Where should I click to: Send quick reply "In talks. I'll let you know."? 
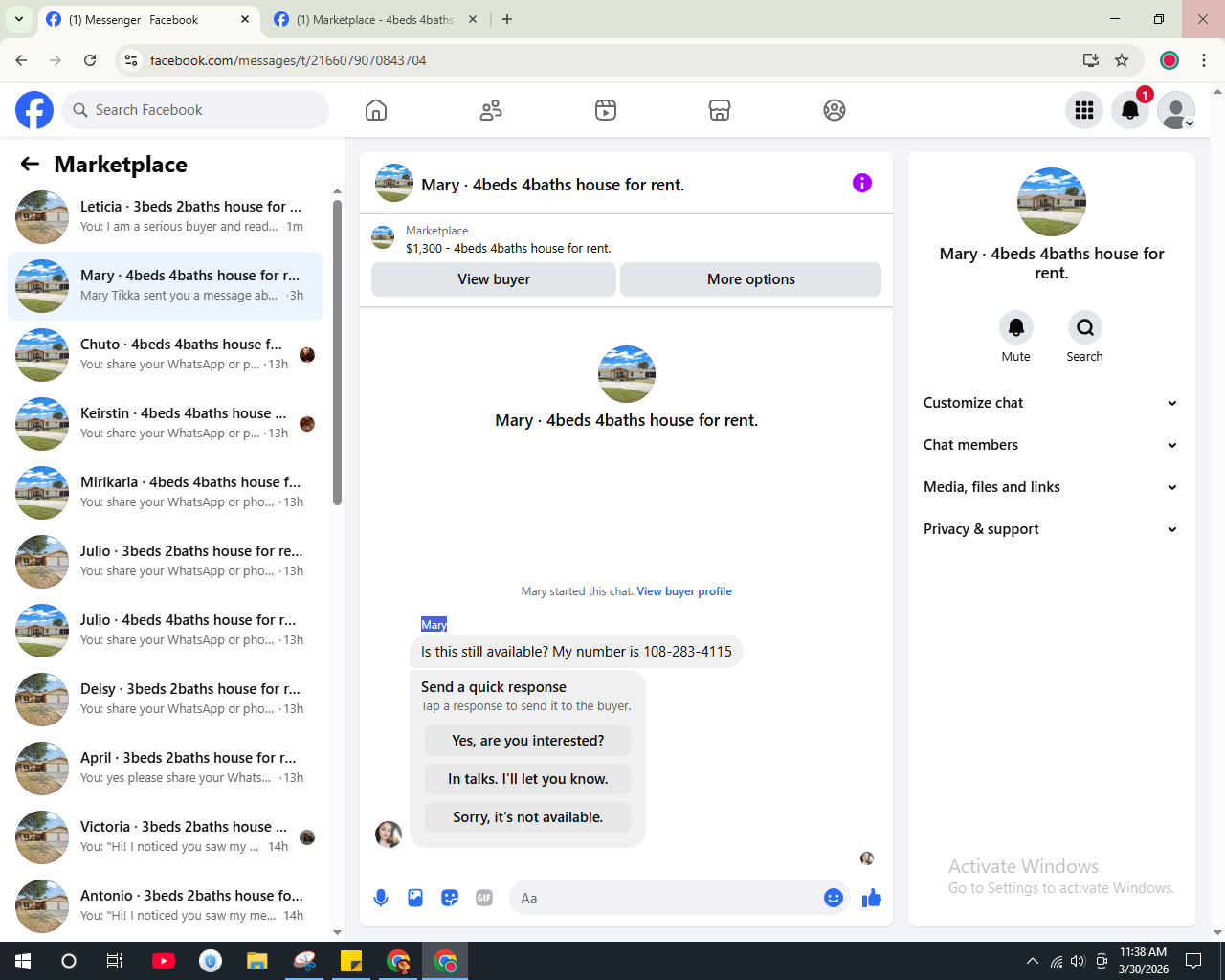[x=528, y=779]
